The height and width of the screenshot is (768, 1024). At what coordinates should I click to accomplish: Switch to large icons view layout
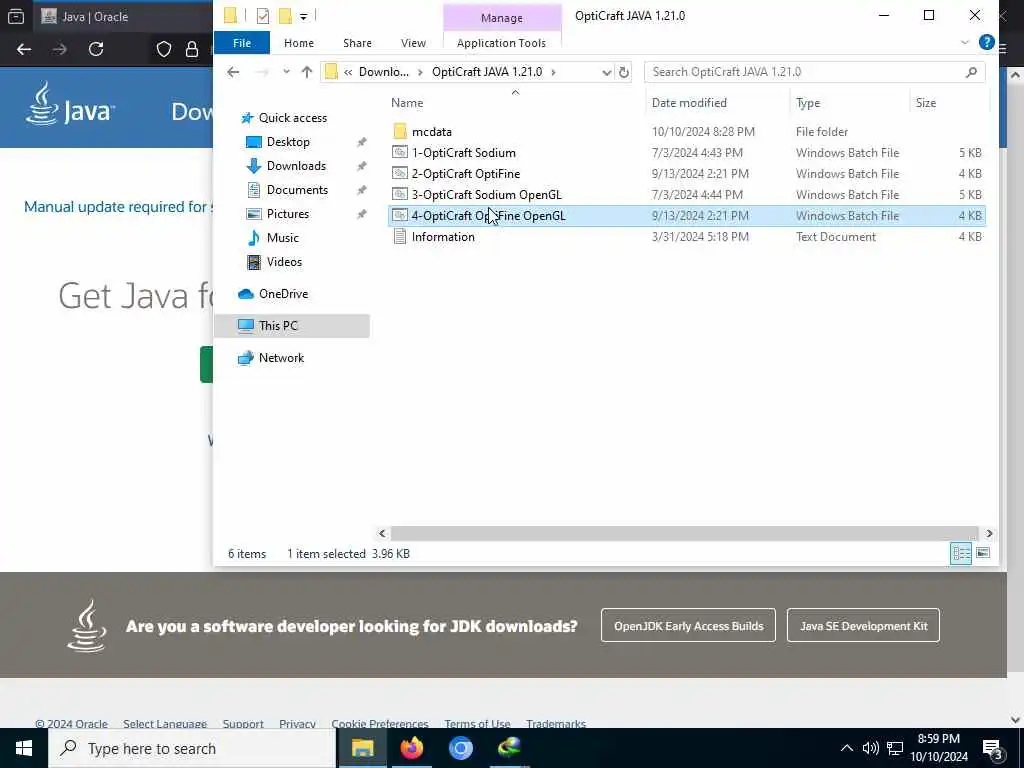tap(983, 553)
